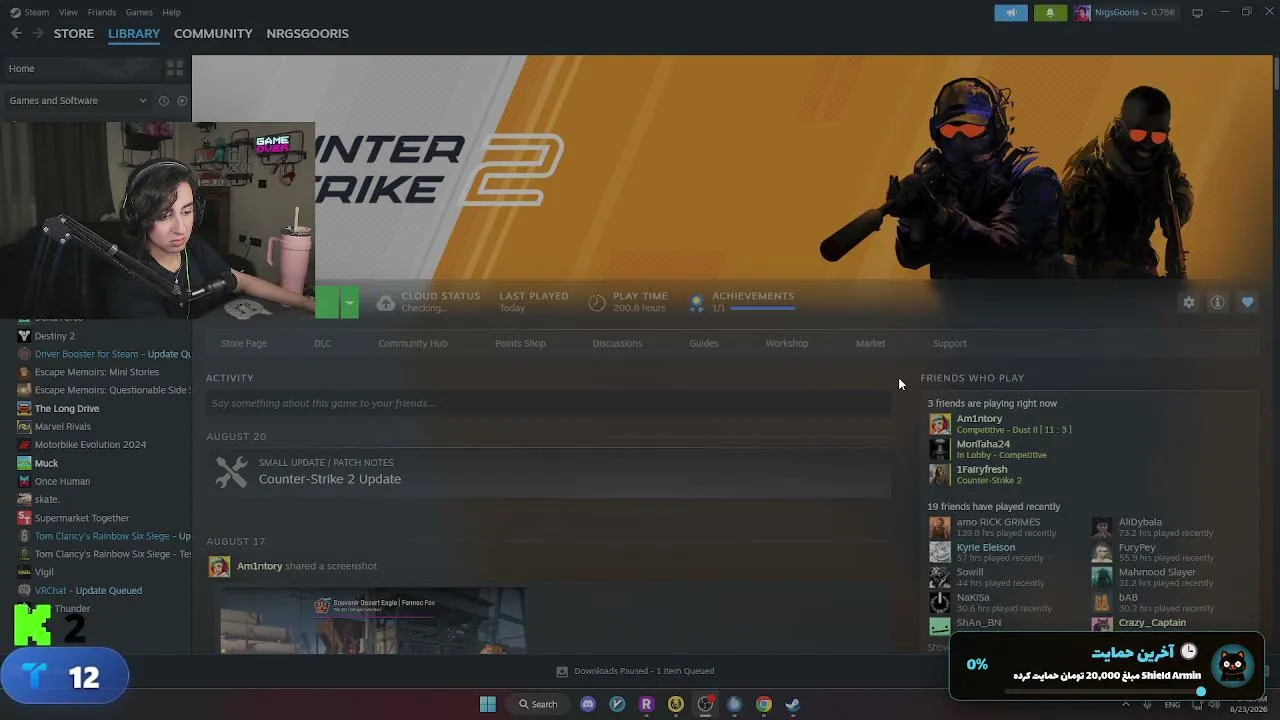This screenshot has height=720, width=1280.
Task: Switch to Big Picture mode monitor icon
Action: point(1197,13)
